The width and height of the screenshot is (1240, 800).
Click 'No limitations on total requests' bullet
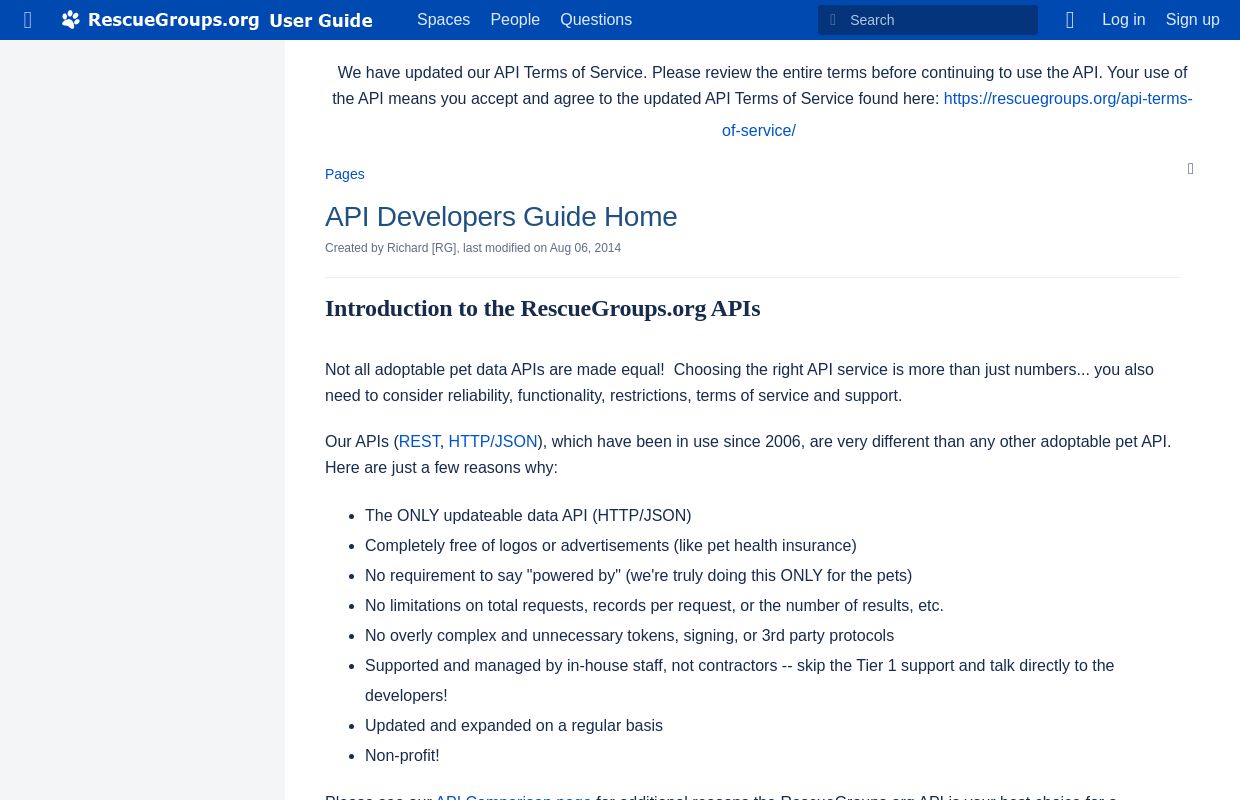(654, 606)
